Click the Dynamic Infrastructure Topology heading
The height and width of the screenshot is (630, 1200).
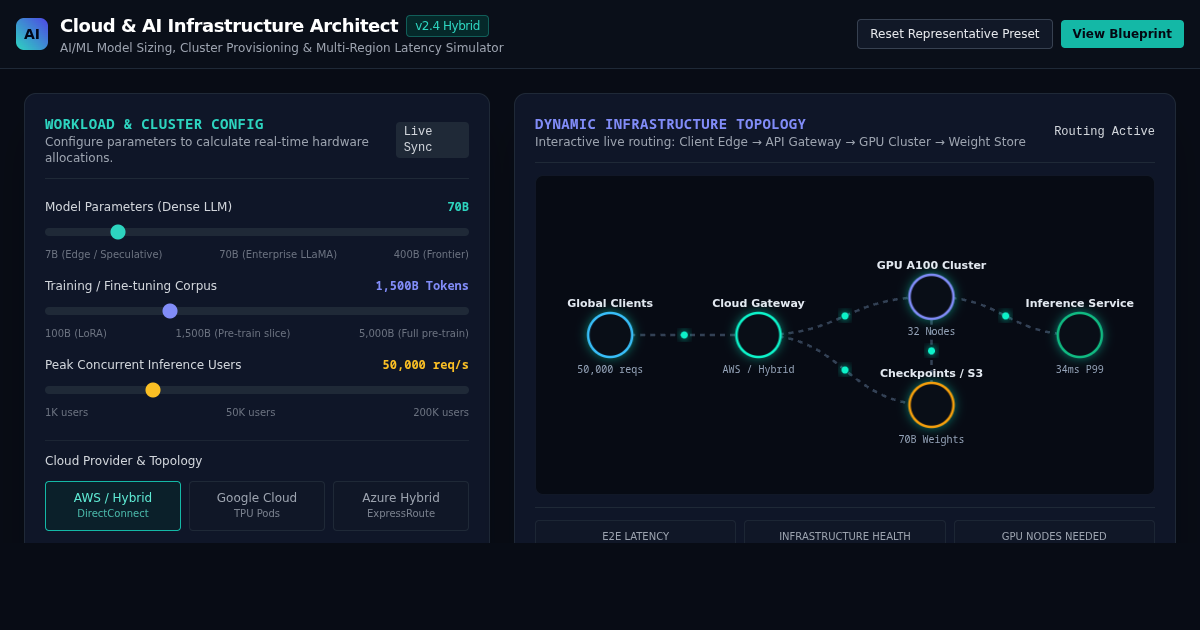(x=670, y=124)
